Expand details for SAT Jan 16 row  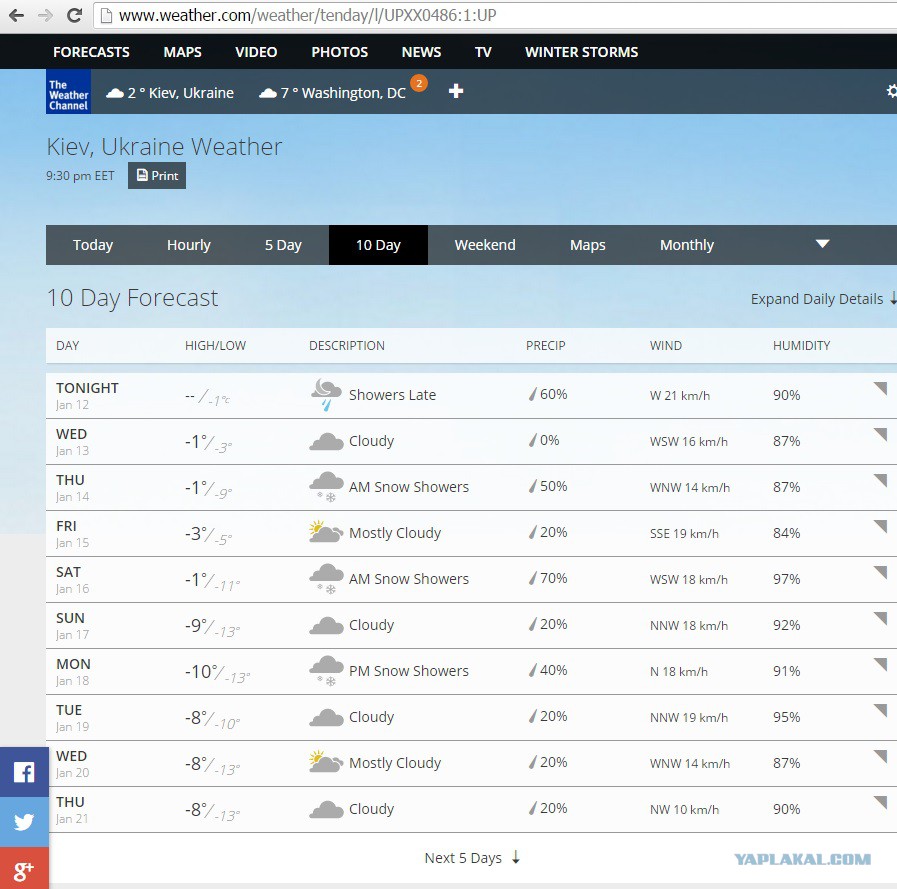coord(881,572)
